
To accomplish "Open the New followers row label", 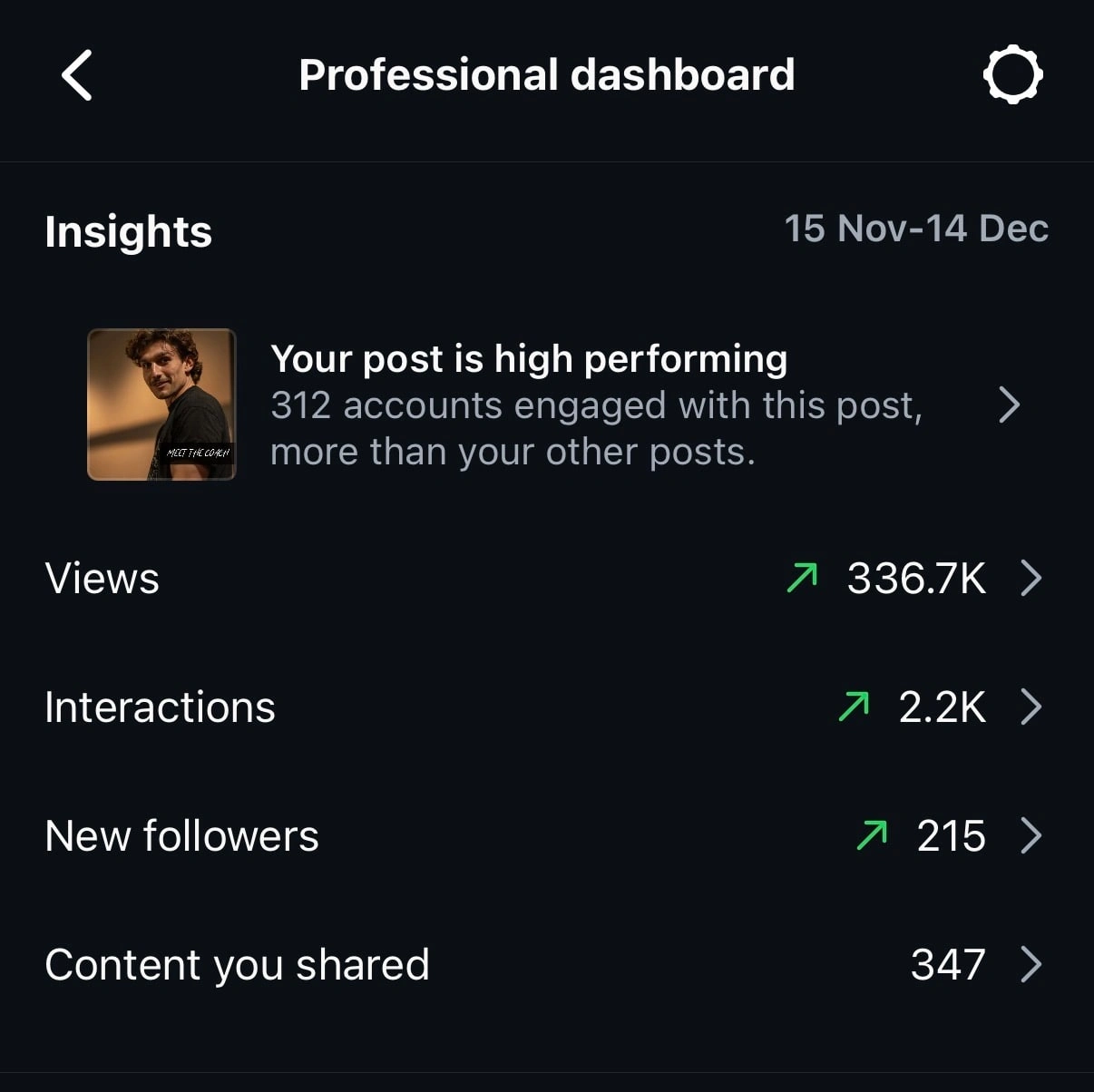I will click(x=181, y=836).
